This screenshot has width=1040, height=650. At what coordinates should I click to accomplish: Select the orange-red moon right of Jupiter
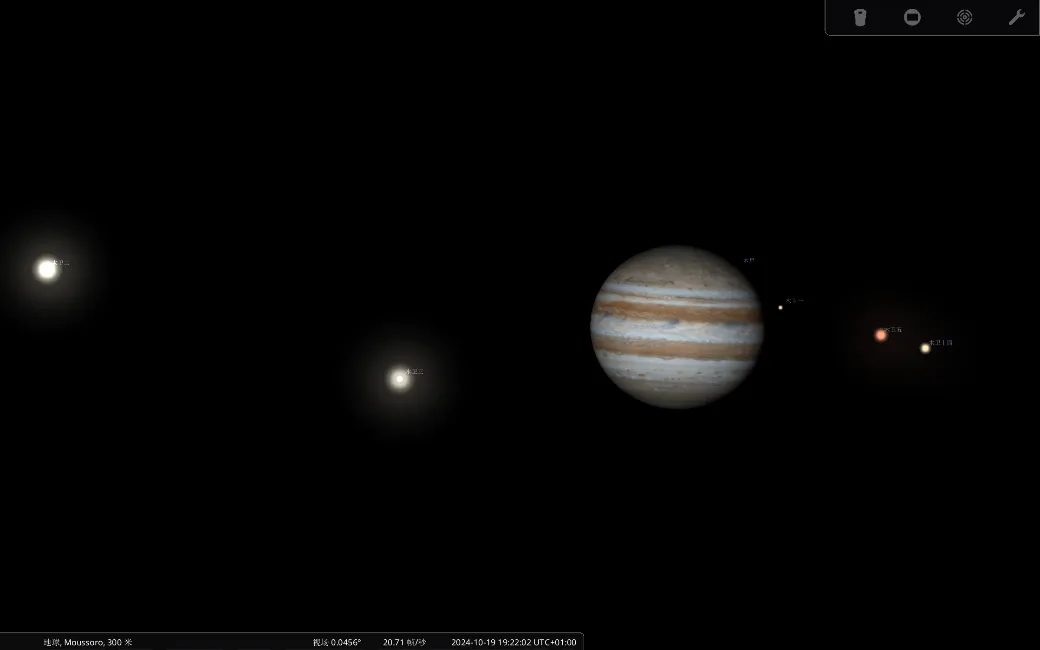(881, 335)
